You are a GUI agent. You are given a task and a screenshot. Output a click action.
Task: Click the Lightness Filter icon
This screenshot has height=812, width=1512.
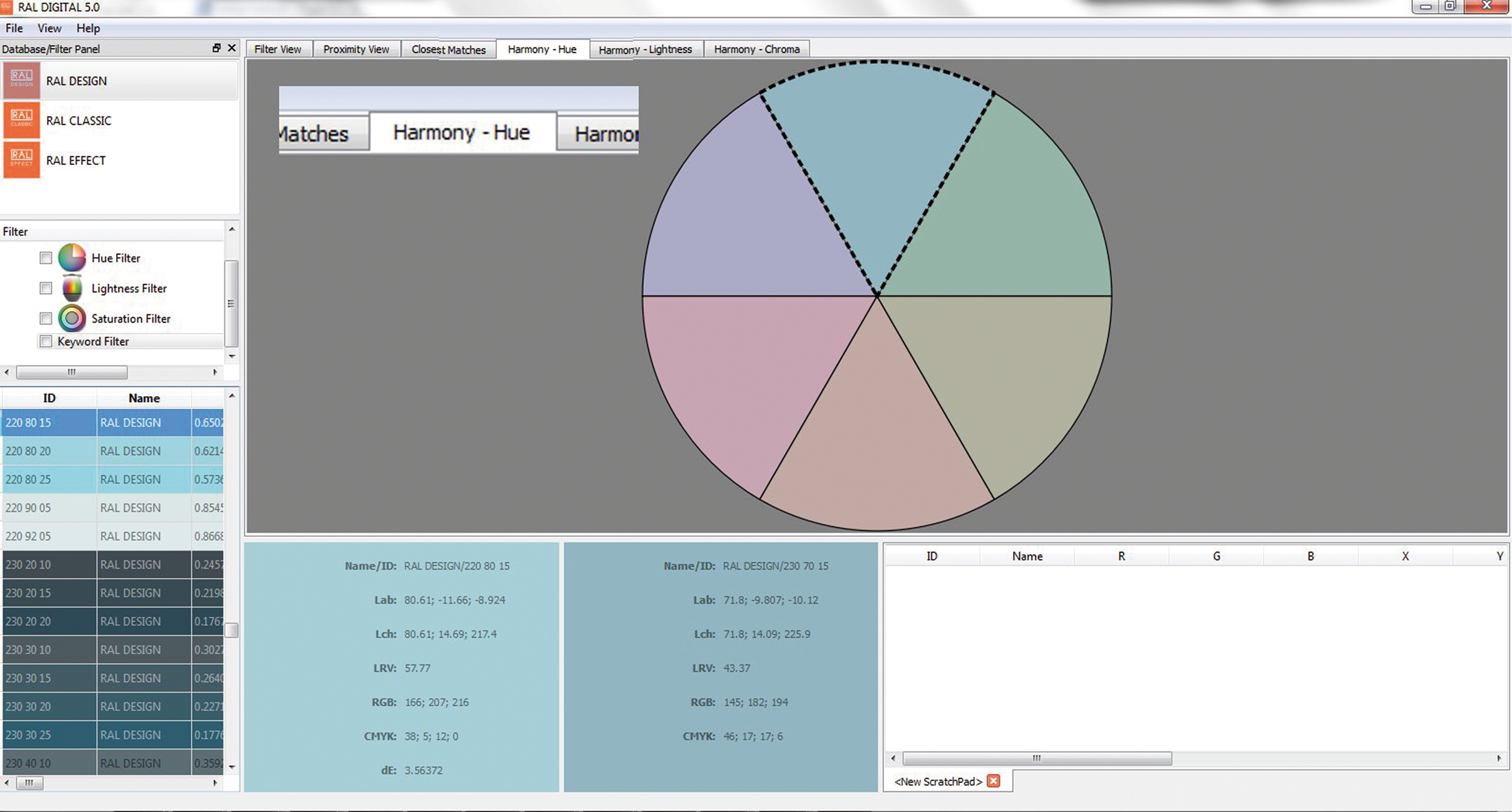click(x=72, y=288)
